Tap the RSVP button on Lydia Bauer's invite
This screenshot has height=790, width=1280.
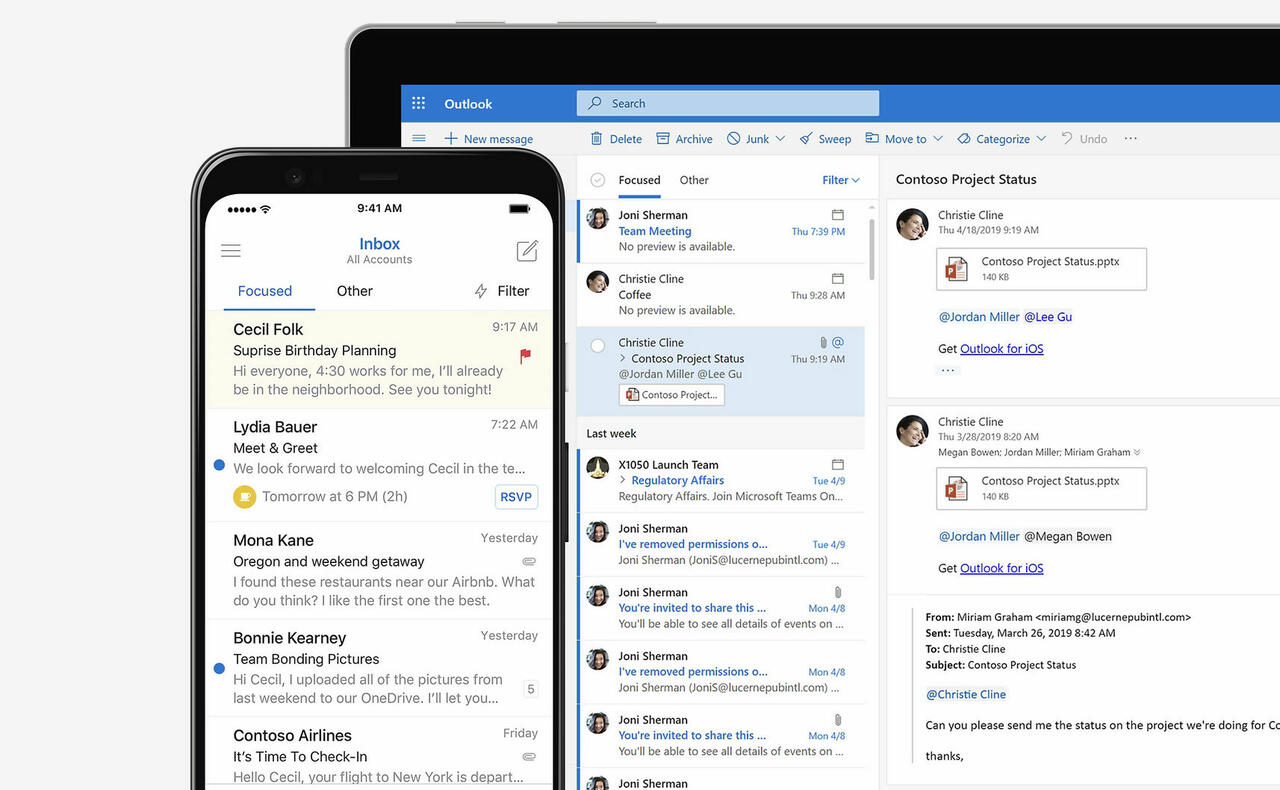click(x=516, y=497)
